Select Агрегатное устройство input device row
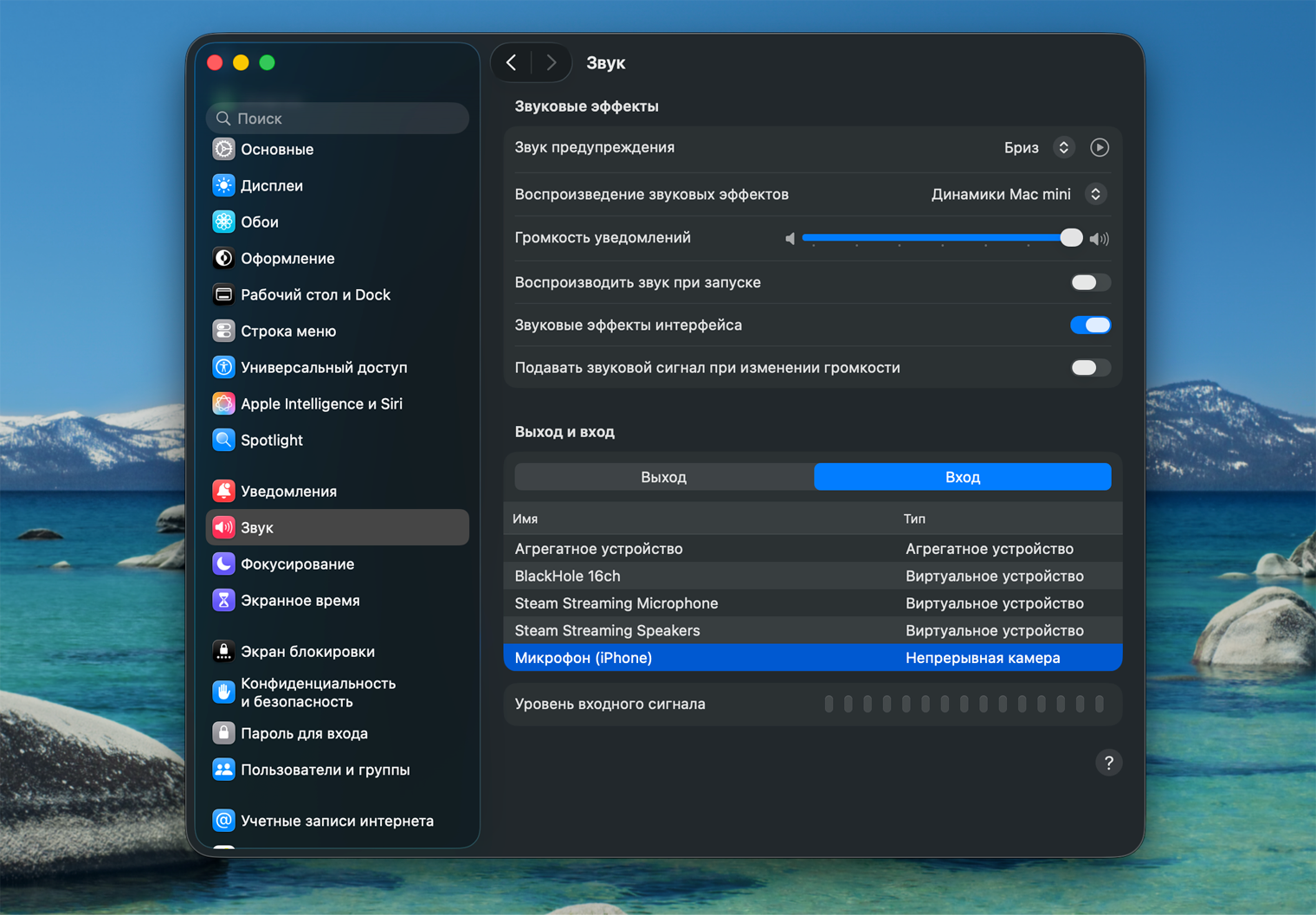This screenshot has width=1316, height=915. 813,549
